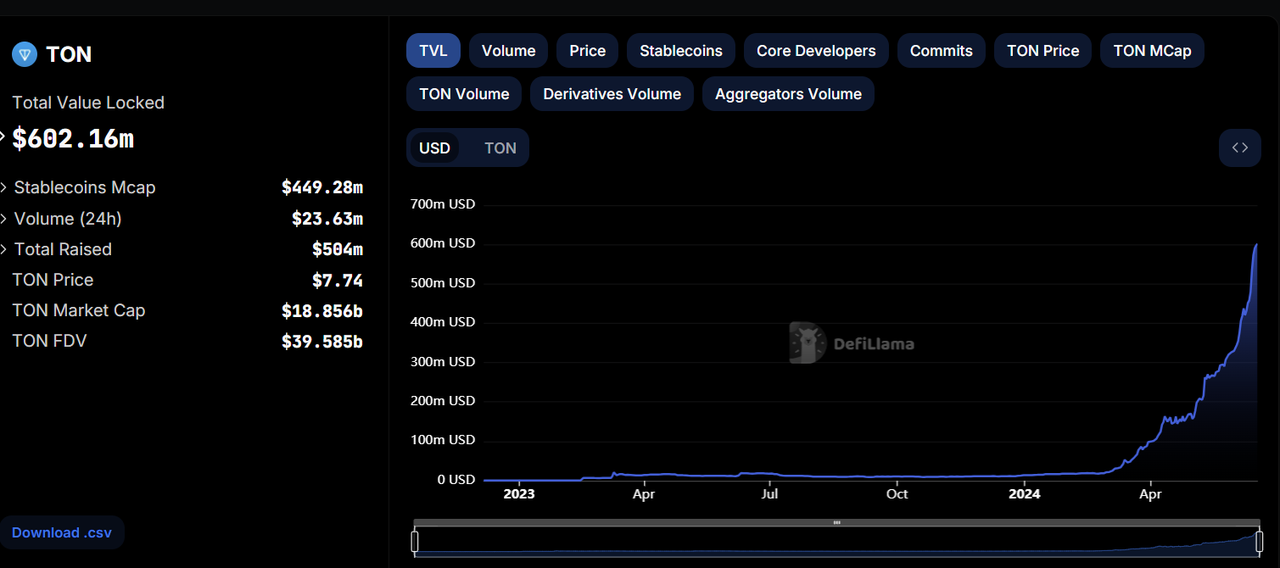Show the Derivatives Volume metric

(x=611, y=94)
